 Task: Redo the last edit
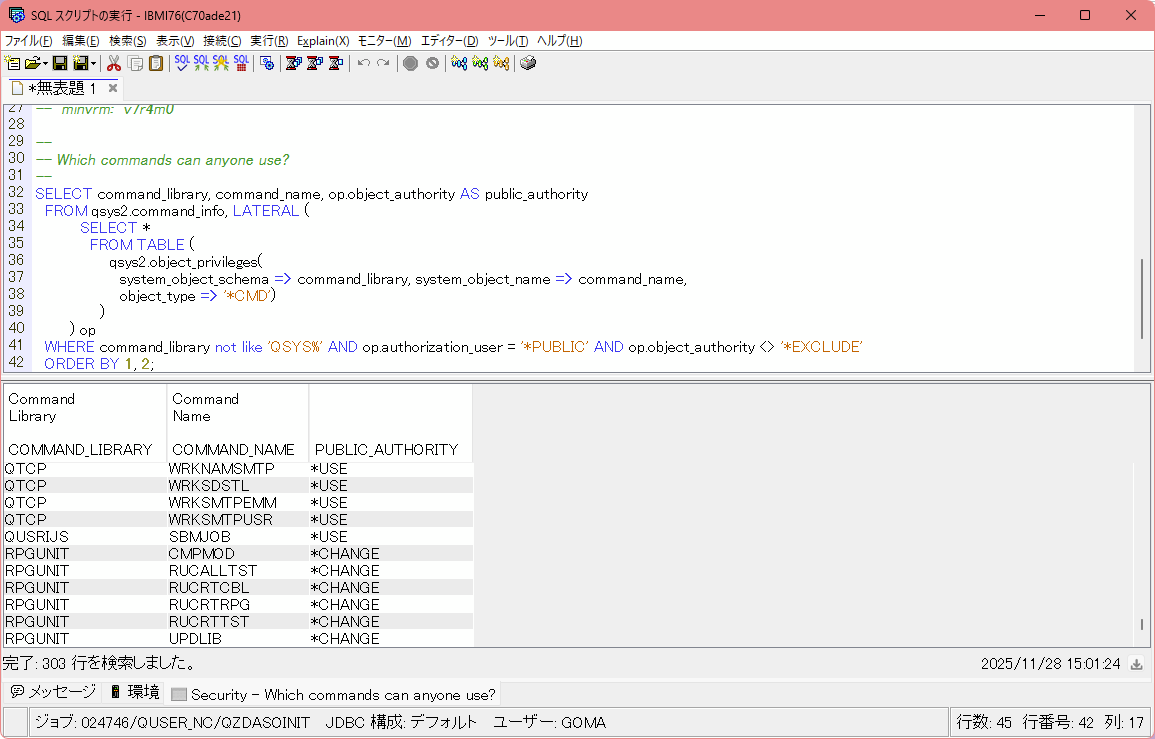383,63
